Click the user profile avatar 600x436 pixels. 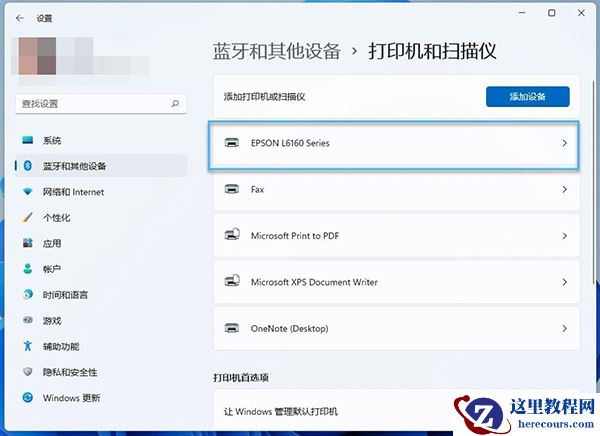[x=37, y=56]
